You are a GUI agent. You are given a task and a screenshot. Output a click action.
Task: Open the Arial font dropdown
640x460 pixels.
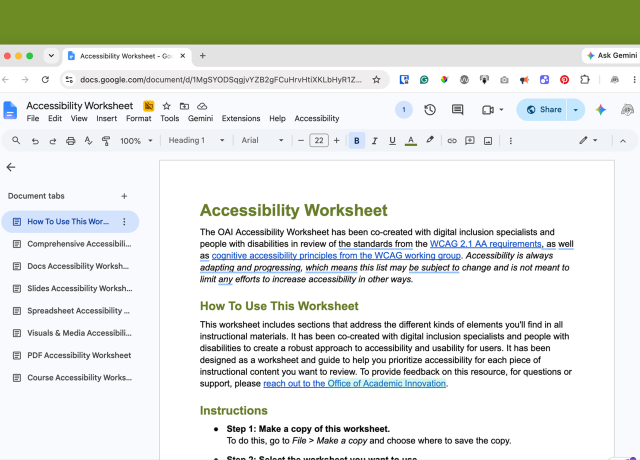(262, 140)
